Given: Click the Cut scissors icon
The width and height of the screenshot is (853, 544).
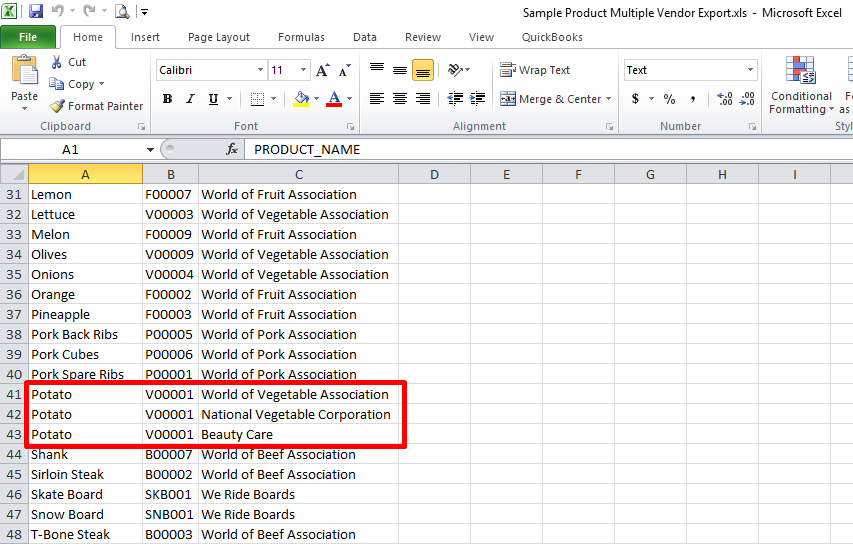Looking at the screenshot, I should (57, 62).
